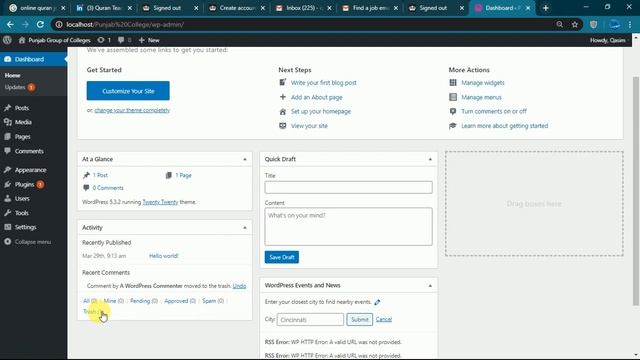
Task: Open Media library in sidebar
Action: 33,122
